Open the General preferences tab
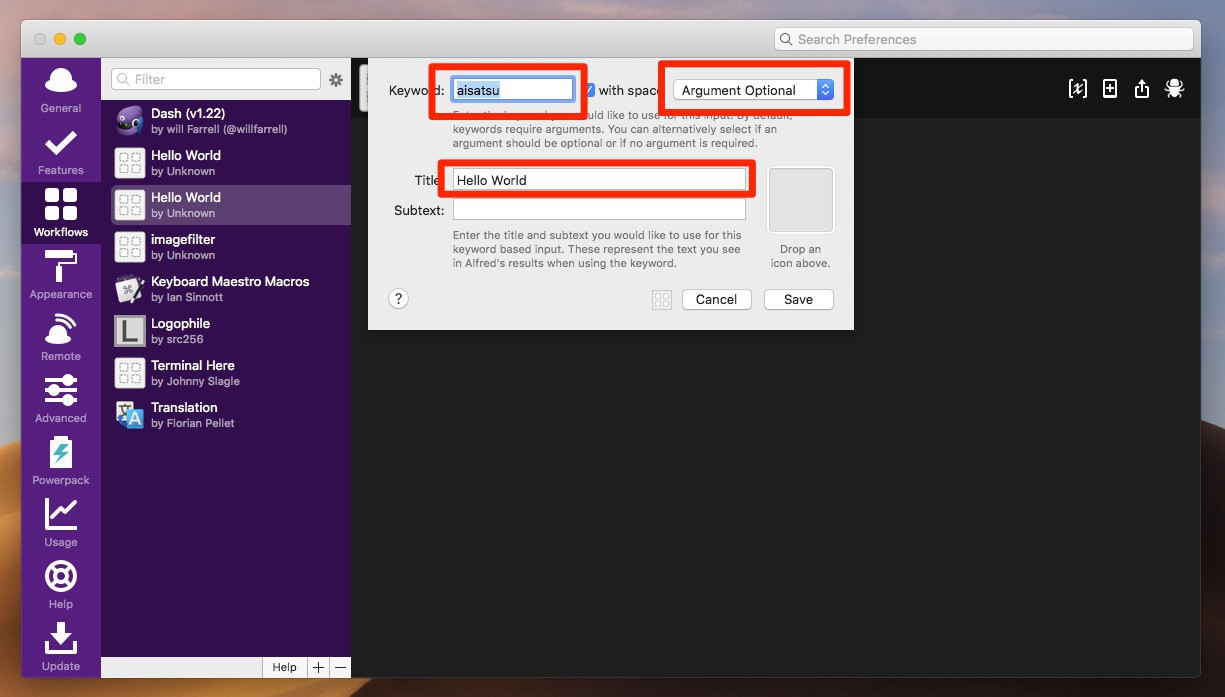This screenshot has height=697, width=1225. pyautogui.click(x=61, y=90)
